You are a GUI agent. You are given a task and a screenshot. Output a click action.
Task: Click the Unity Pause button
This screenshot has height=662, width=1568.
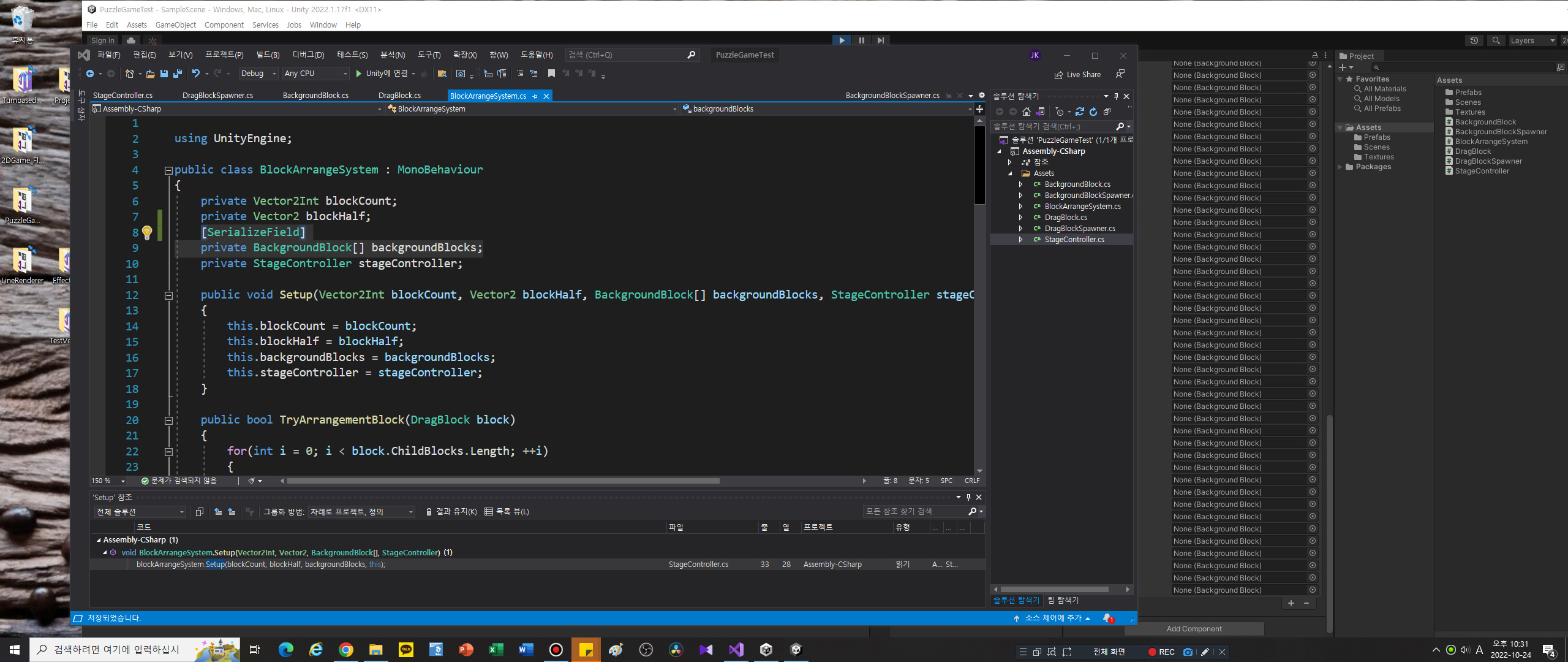862,40
